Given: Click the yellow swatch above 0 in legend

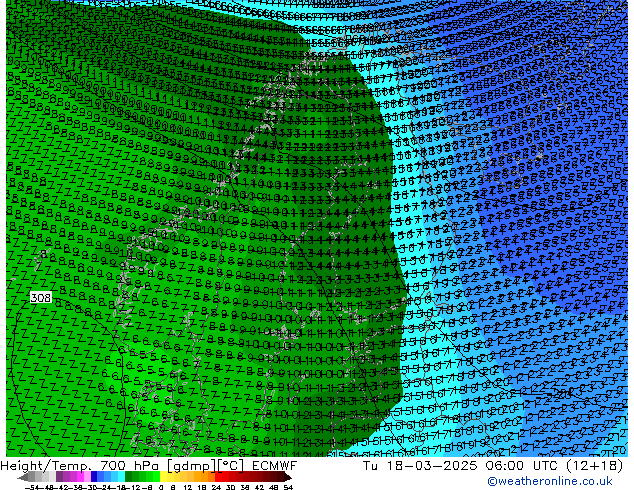Looking at the screenshot, I should coord(163,476).
